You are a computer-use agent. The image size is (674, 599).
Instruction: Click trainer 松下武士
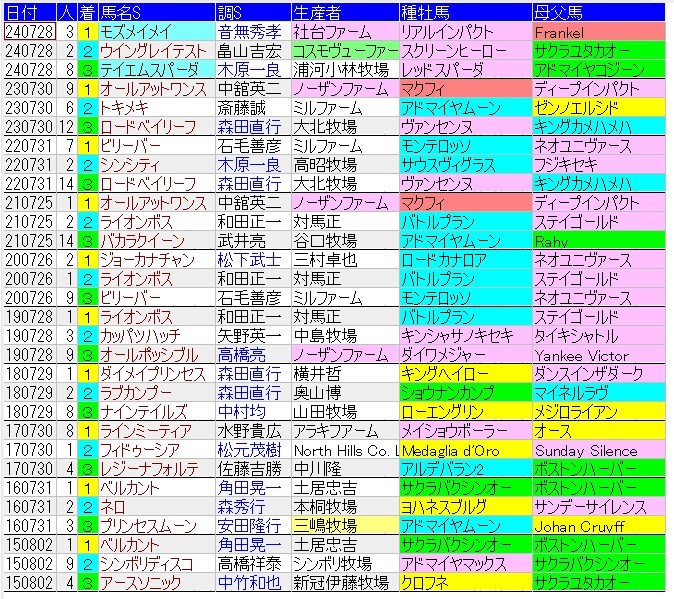point(253,260)
